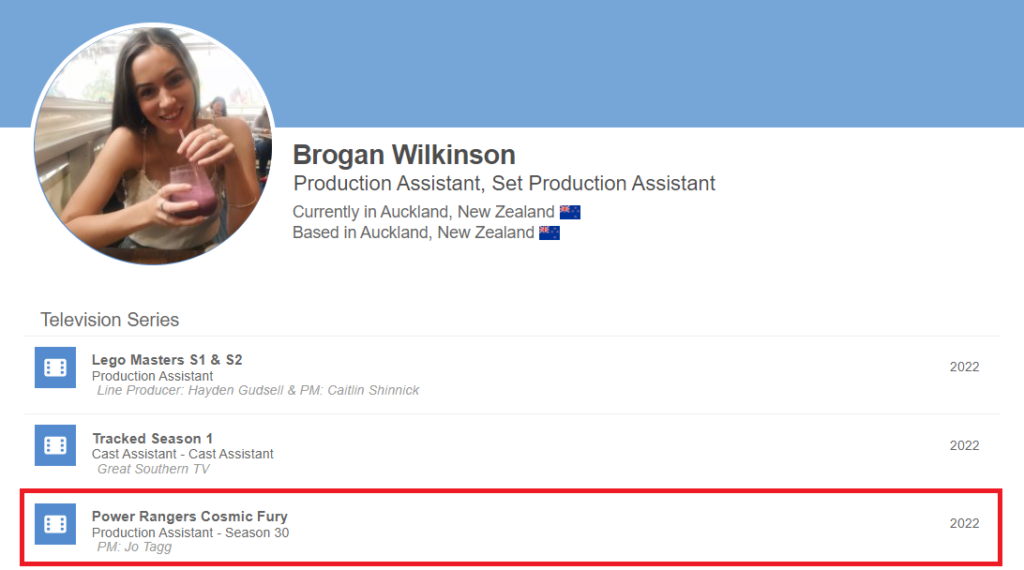Click the 2022 year on Lego Masters row
This screenshot has width=1024, height=570.
[x=964, y=367]
